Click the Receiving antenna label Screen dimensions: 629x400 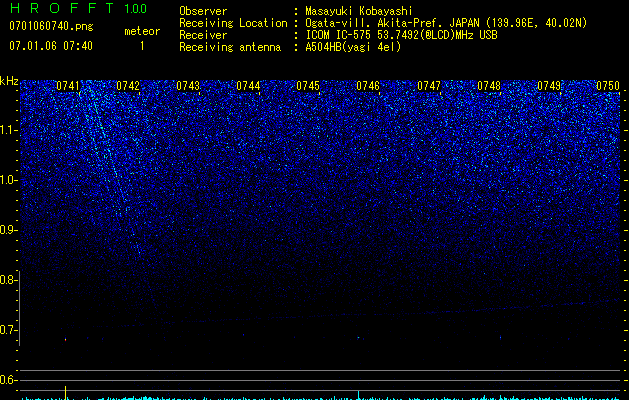pos(230,47)
